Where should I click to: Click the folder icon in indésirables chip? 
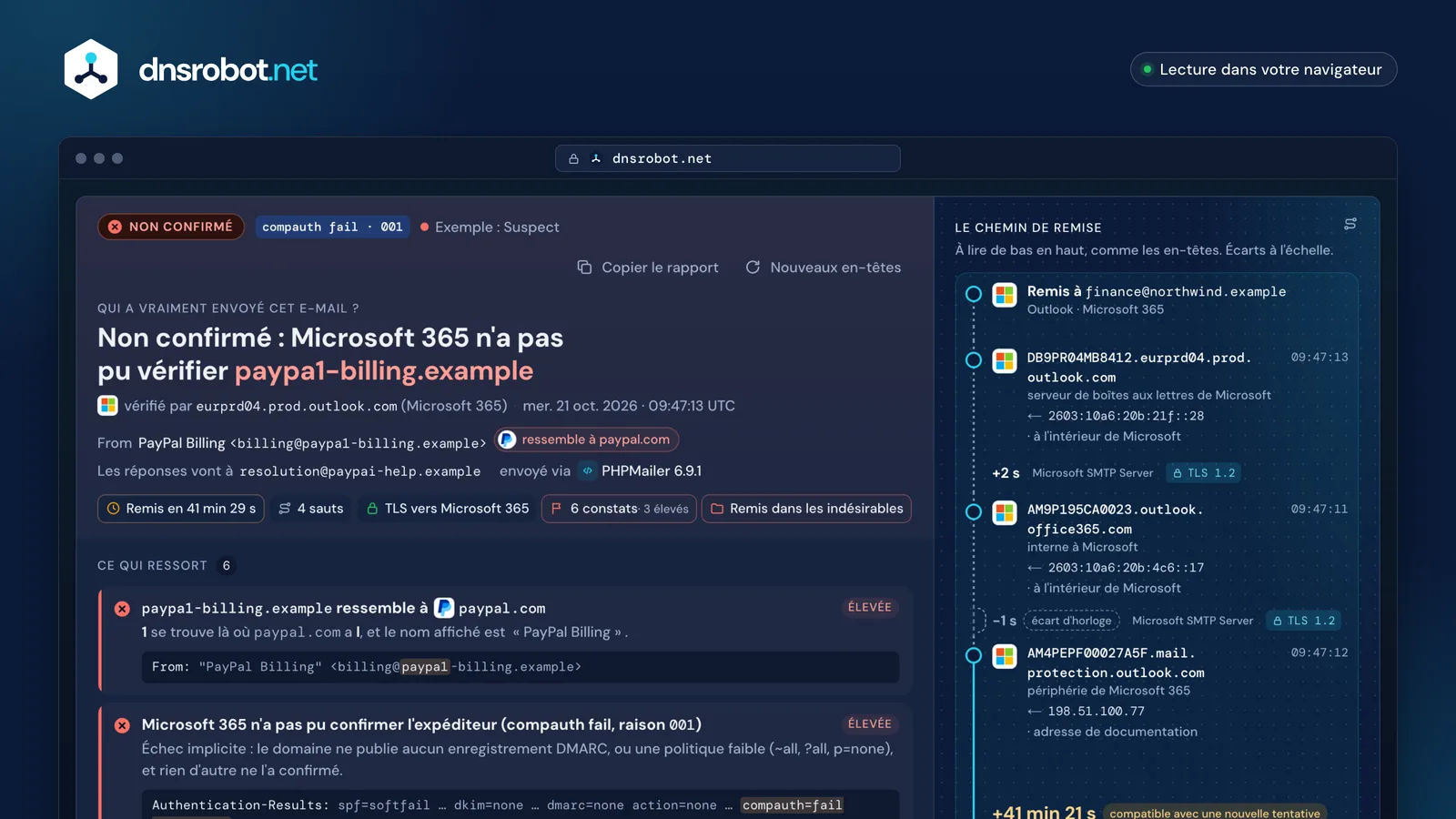(717, 509)
